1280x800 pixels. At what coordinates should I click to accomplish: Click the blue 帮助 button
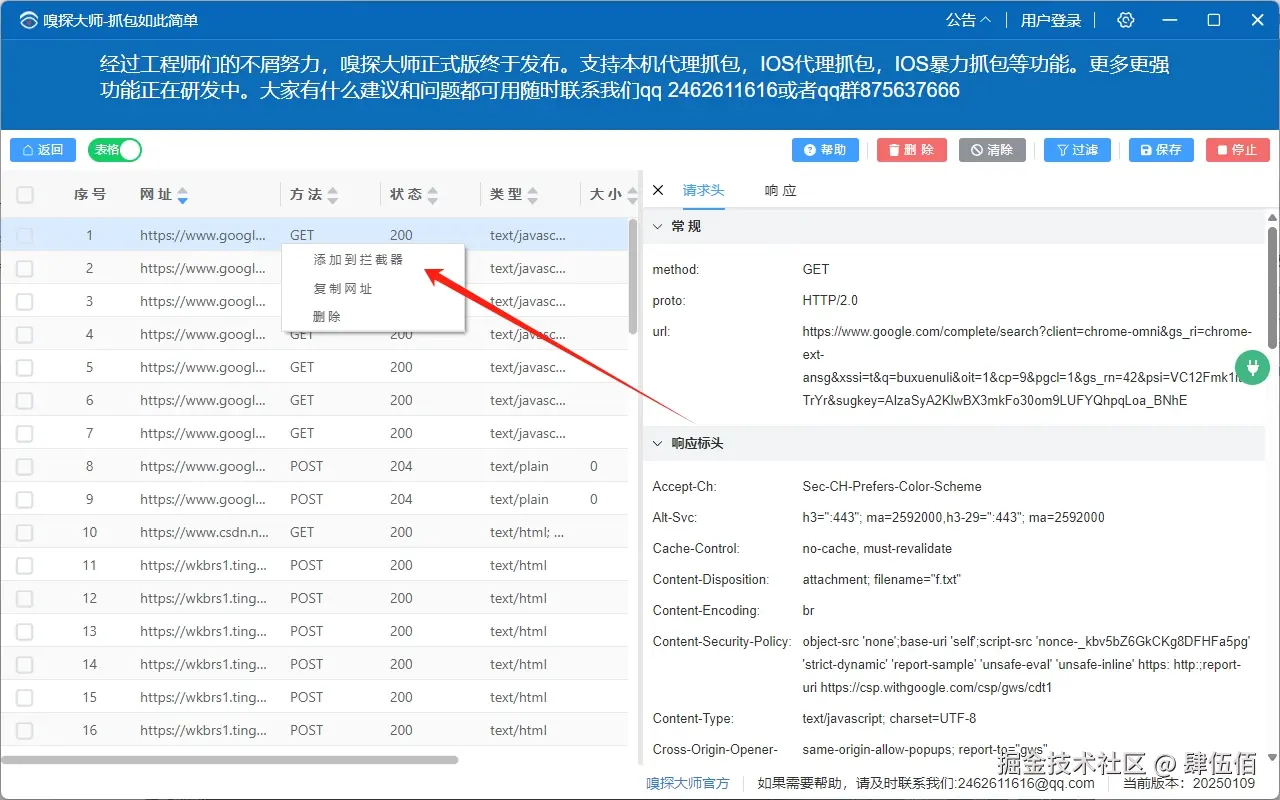coord(825,150)
